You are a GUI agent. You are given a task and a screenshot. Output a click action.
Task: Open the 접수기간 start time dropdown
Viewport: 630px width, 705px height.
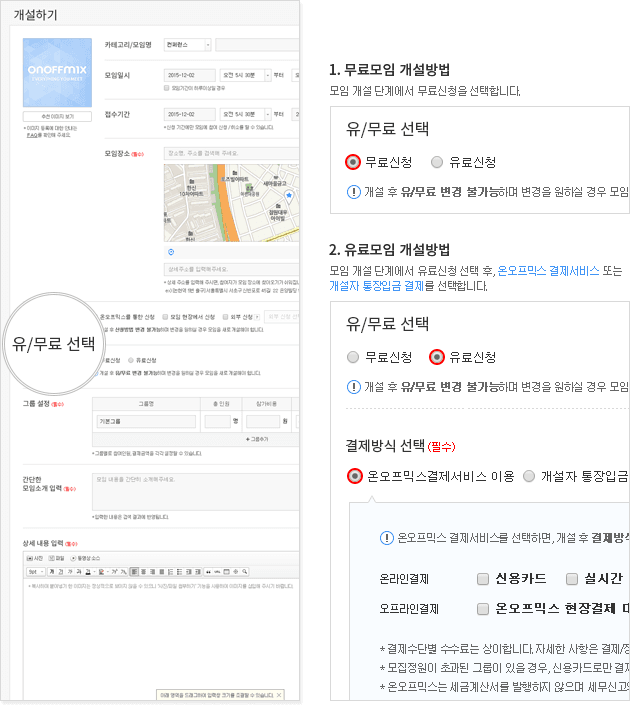pyautogui.click(x=245, y=114)
